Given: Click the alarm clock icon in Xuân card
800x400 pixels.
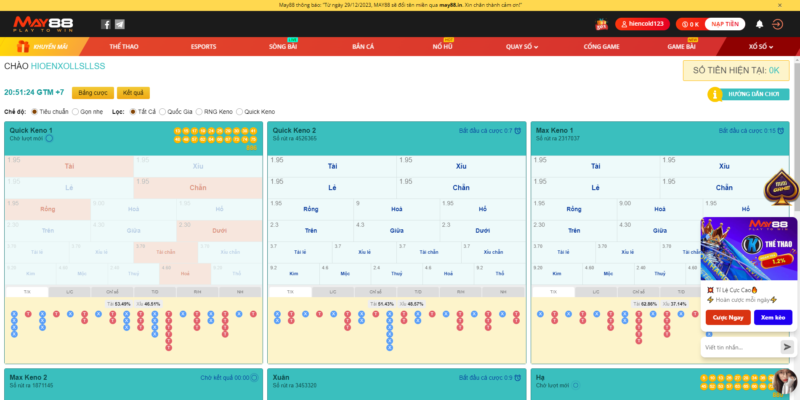Looking at the screenshot, I should (517, 378).
